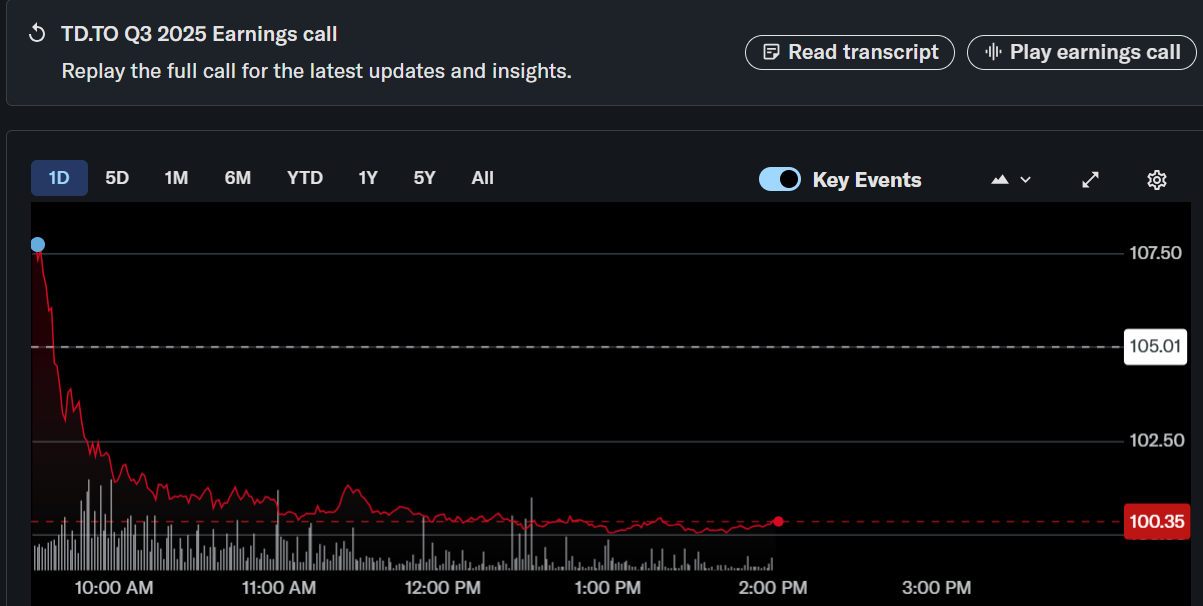This screenshot has width=1203, height=606.
Task: Click the 2:00 PM time label
Action: pyautogui.click(x=773, y=587)
